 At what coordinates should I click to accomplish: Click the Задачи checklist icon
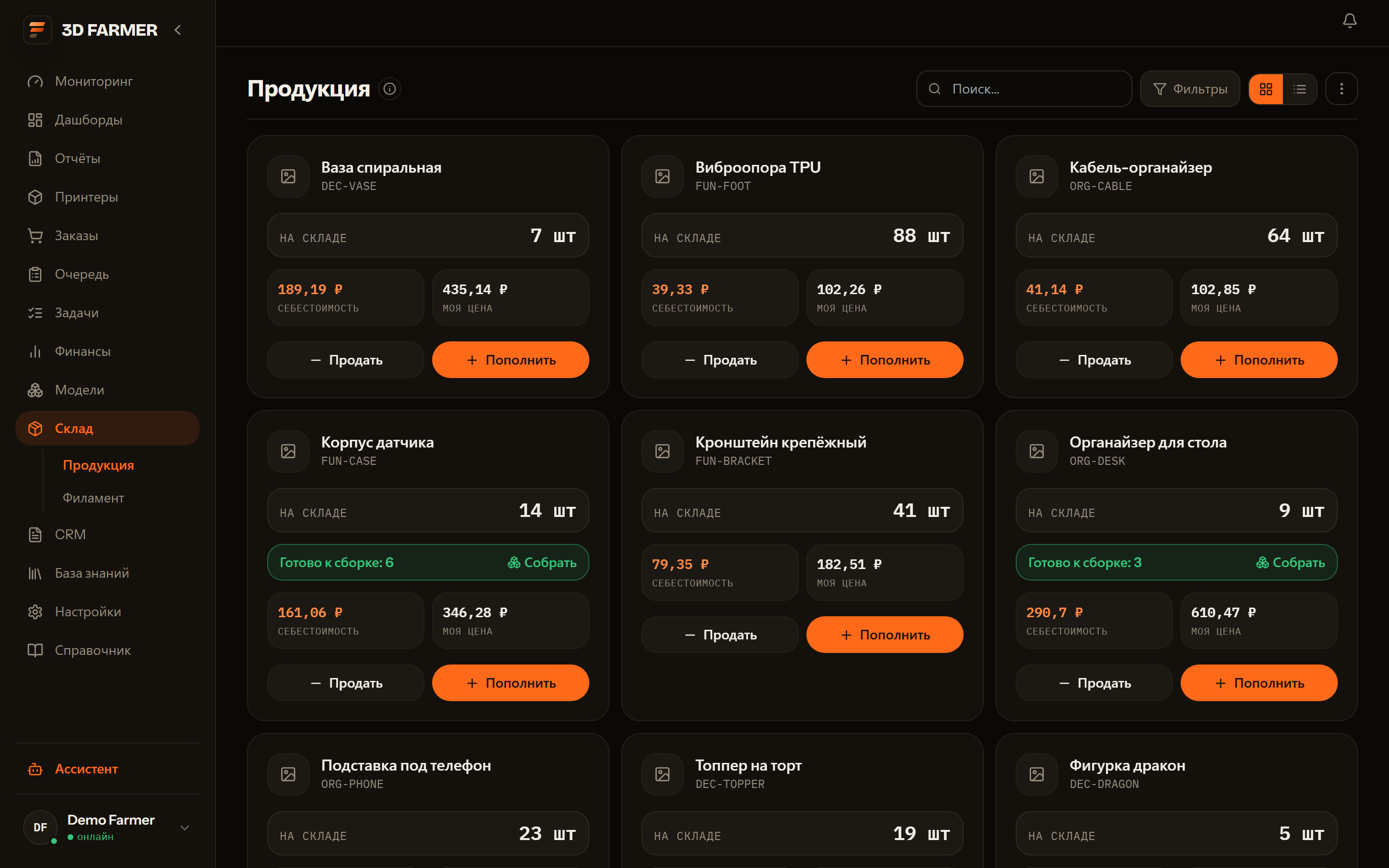click(x=35, y=313)
